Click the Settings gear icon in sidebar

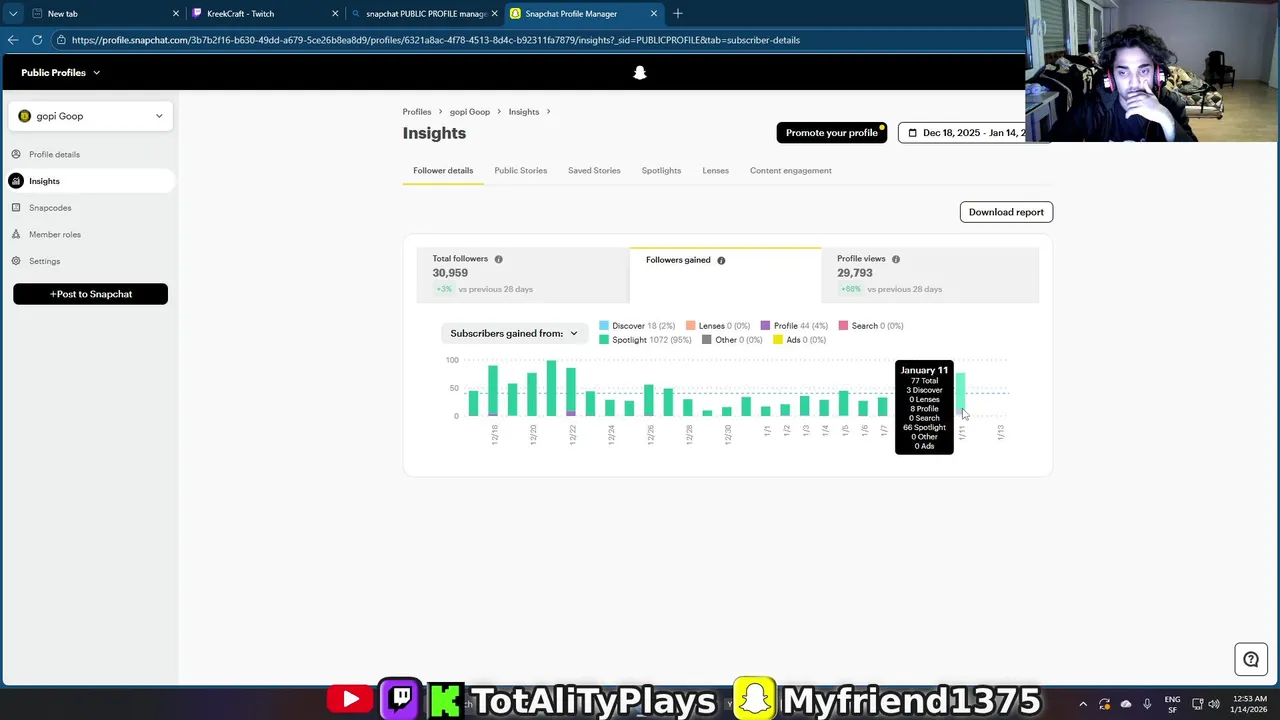tap(16, 261)
